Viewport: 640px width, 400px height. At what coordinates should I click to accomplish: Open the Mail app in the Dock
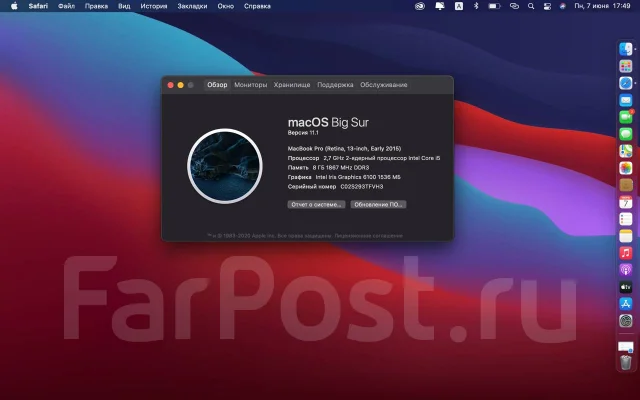pyautogui.click(x=626, y=100)
